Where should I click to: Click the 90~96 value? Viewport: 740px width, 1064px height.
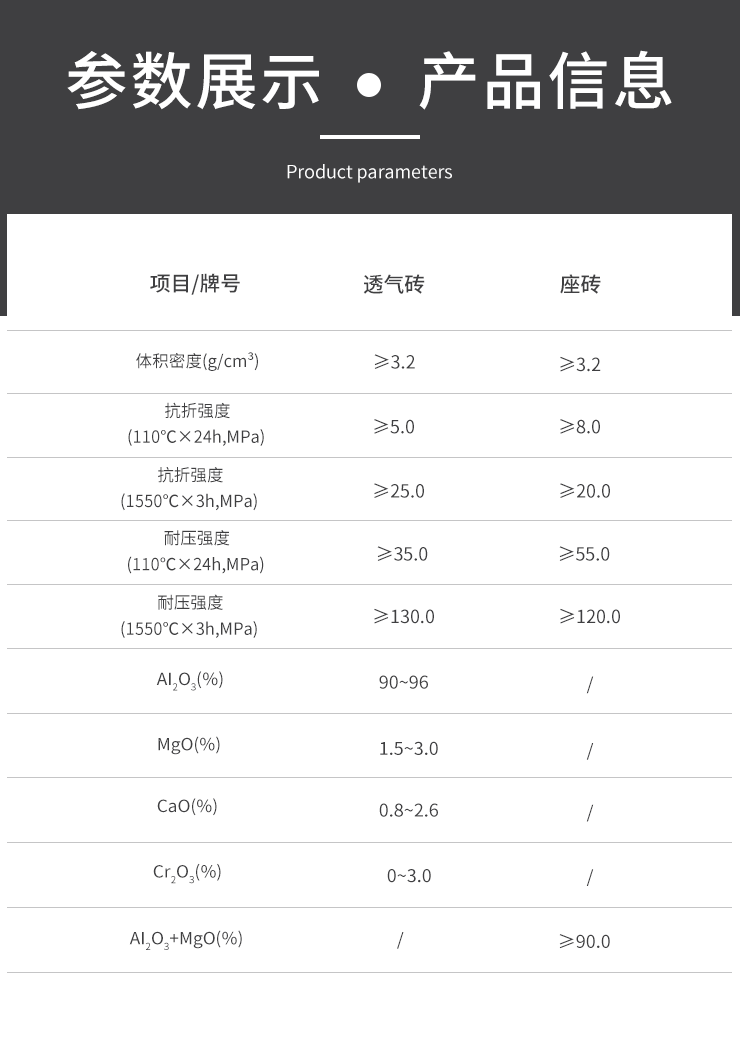point(404,683)
